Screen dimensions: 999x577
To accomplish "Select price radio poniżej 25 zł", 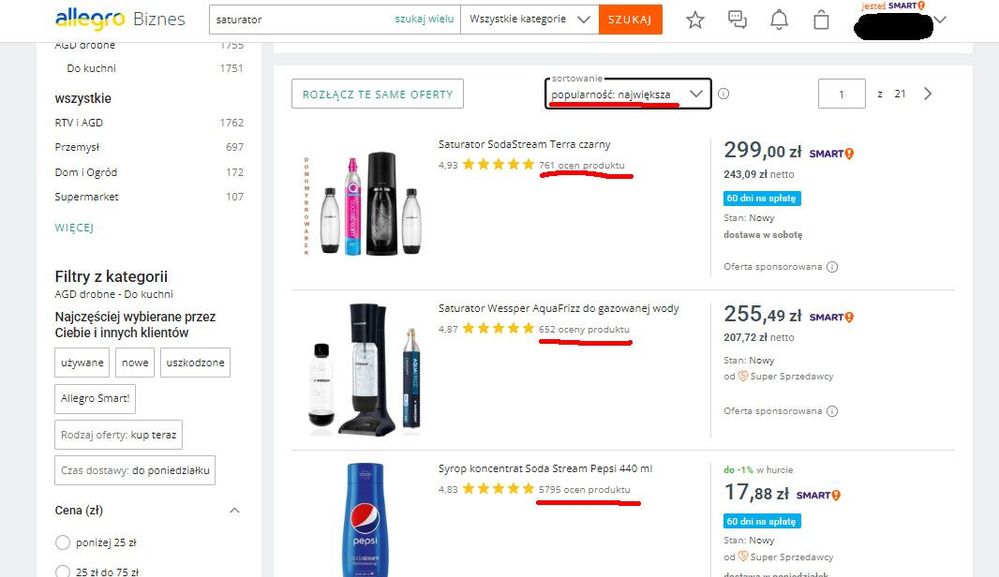I will [63, 543].
